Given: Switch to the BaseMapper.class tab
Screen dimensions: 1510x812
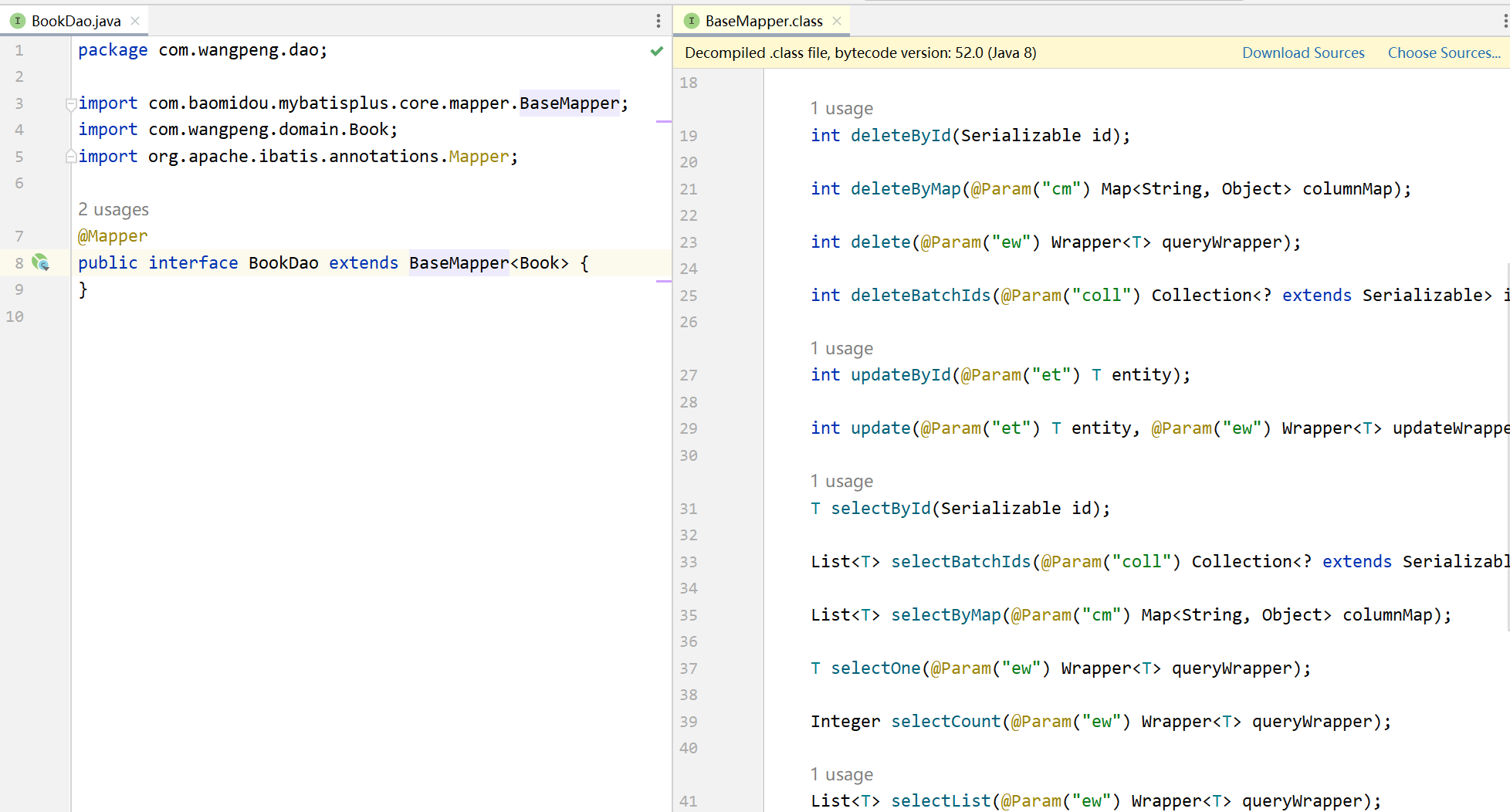Looking at the screenshot, I should click(x=763, y=21).
